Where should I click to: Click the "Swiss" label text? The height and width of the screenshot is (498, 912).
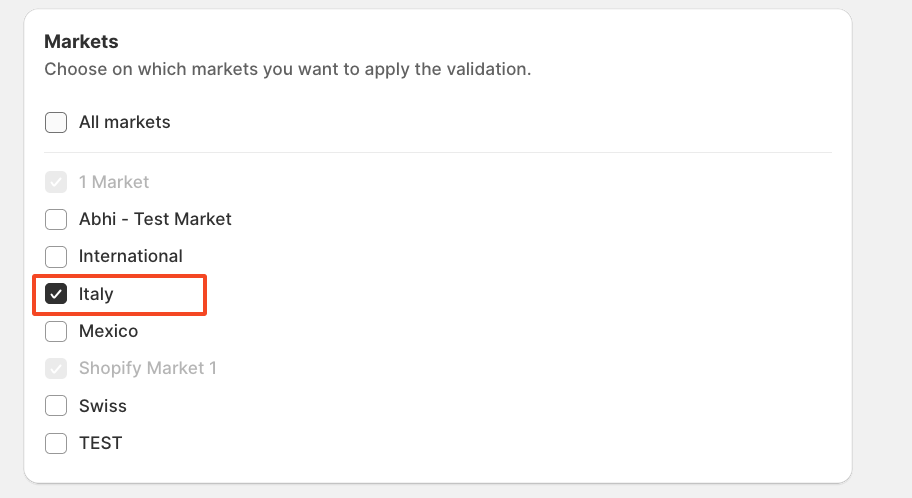[x=103, y=406]
